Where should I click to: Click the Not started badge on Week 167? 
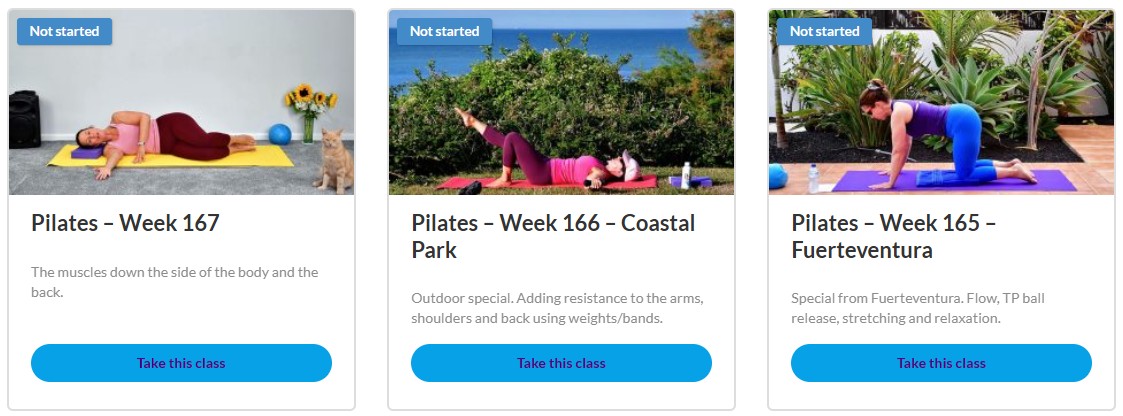coord(64,31)
